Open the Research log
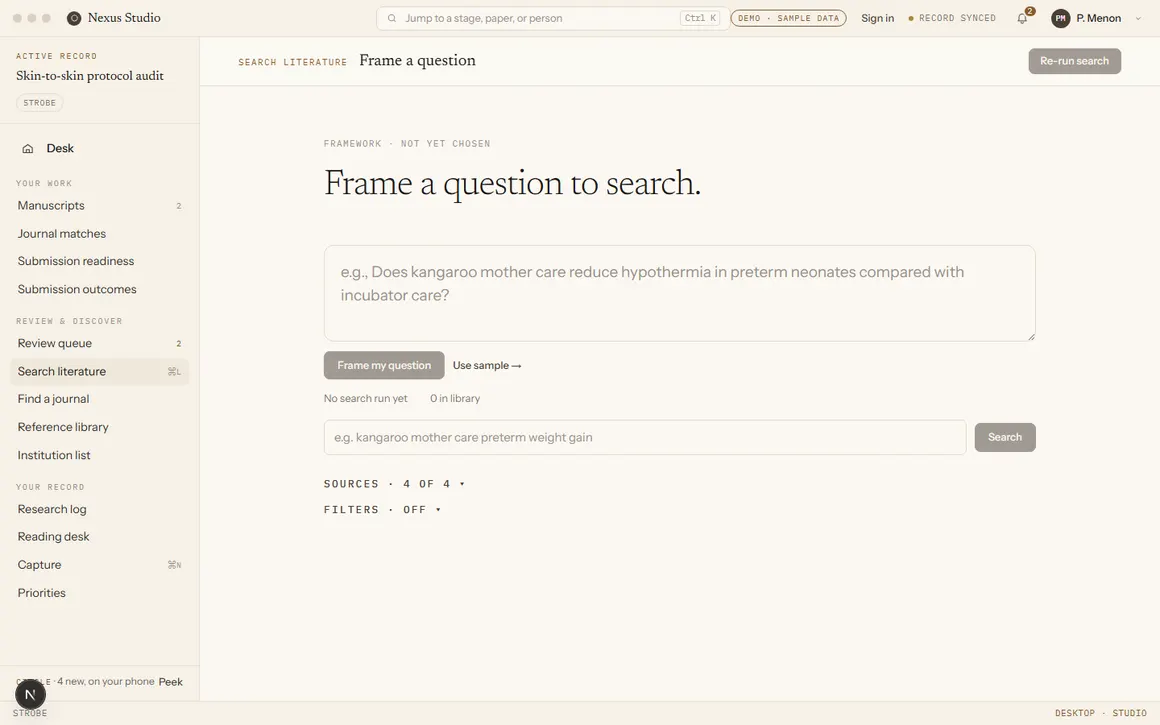Image resolution: width=1160 pixels, height=725 pixels. click(x=99, y=509)
